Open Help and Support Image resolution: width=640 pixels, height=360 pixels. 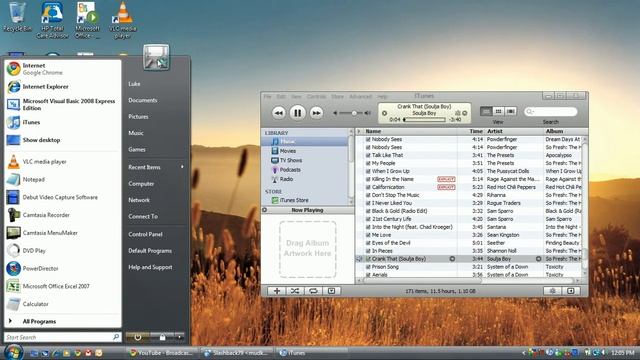point(150,267)
